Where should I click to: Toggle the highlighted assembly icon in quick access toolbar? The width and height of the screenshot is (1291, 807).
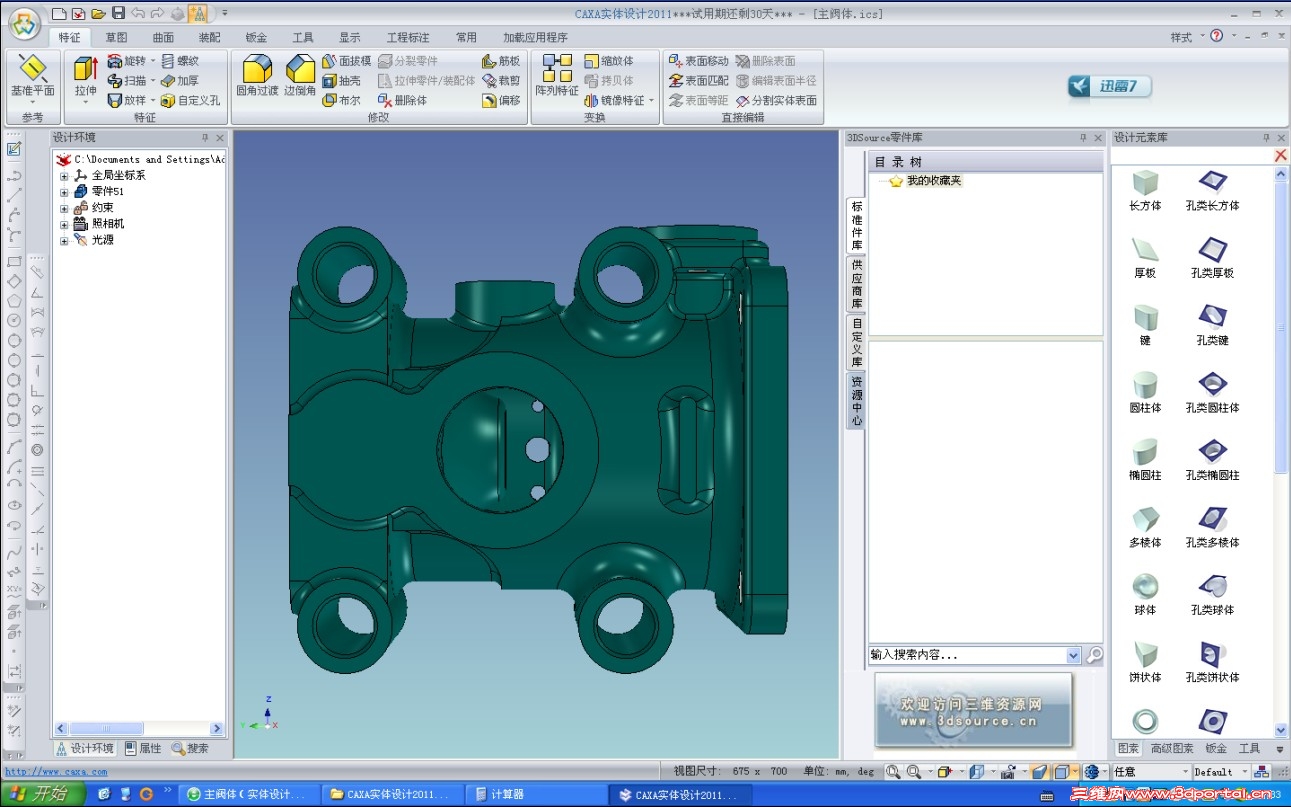click(x=197, y=13)
